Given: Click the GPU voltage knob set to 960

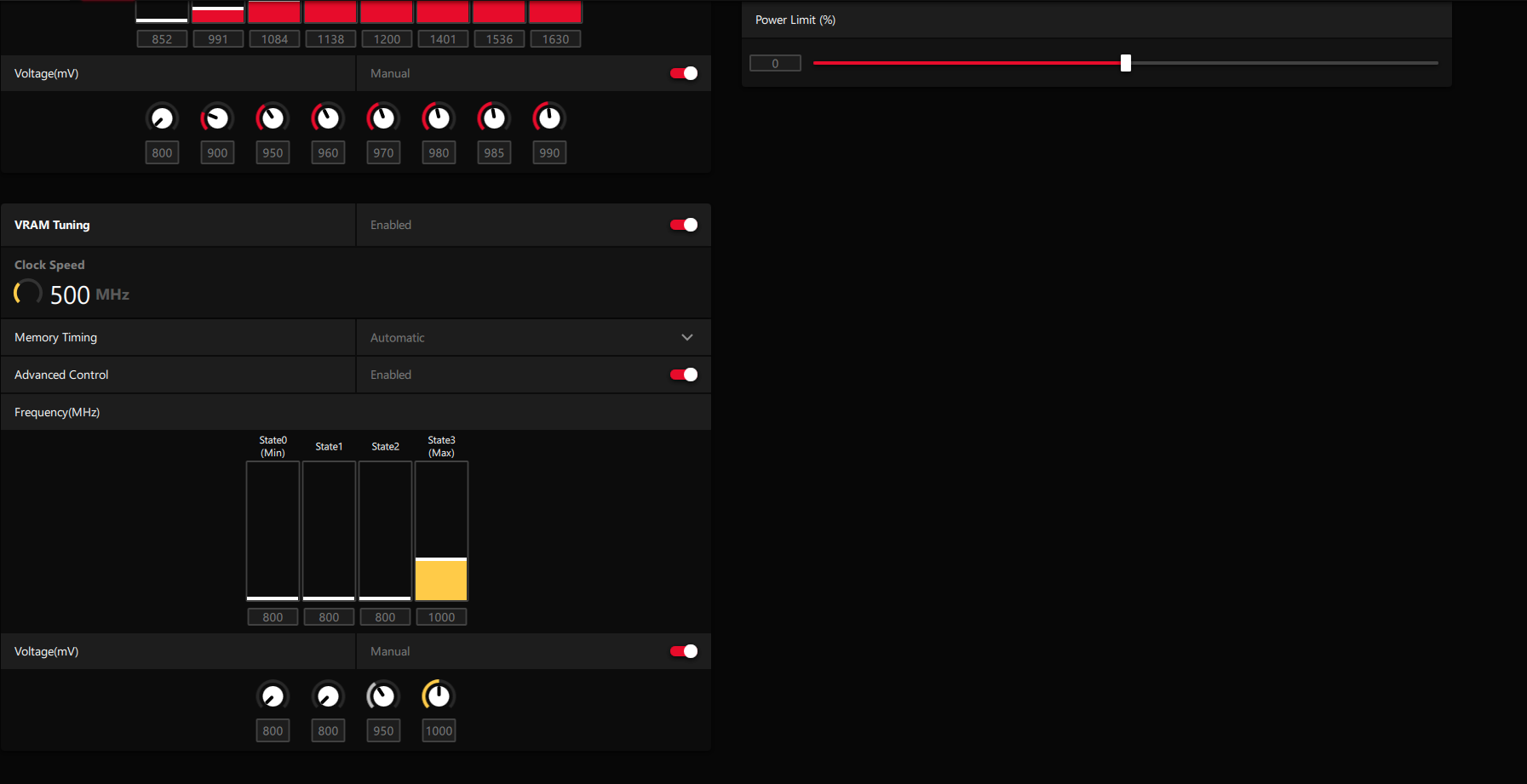Looking at the screenshot, I should tap(328, 118).
